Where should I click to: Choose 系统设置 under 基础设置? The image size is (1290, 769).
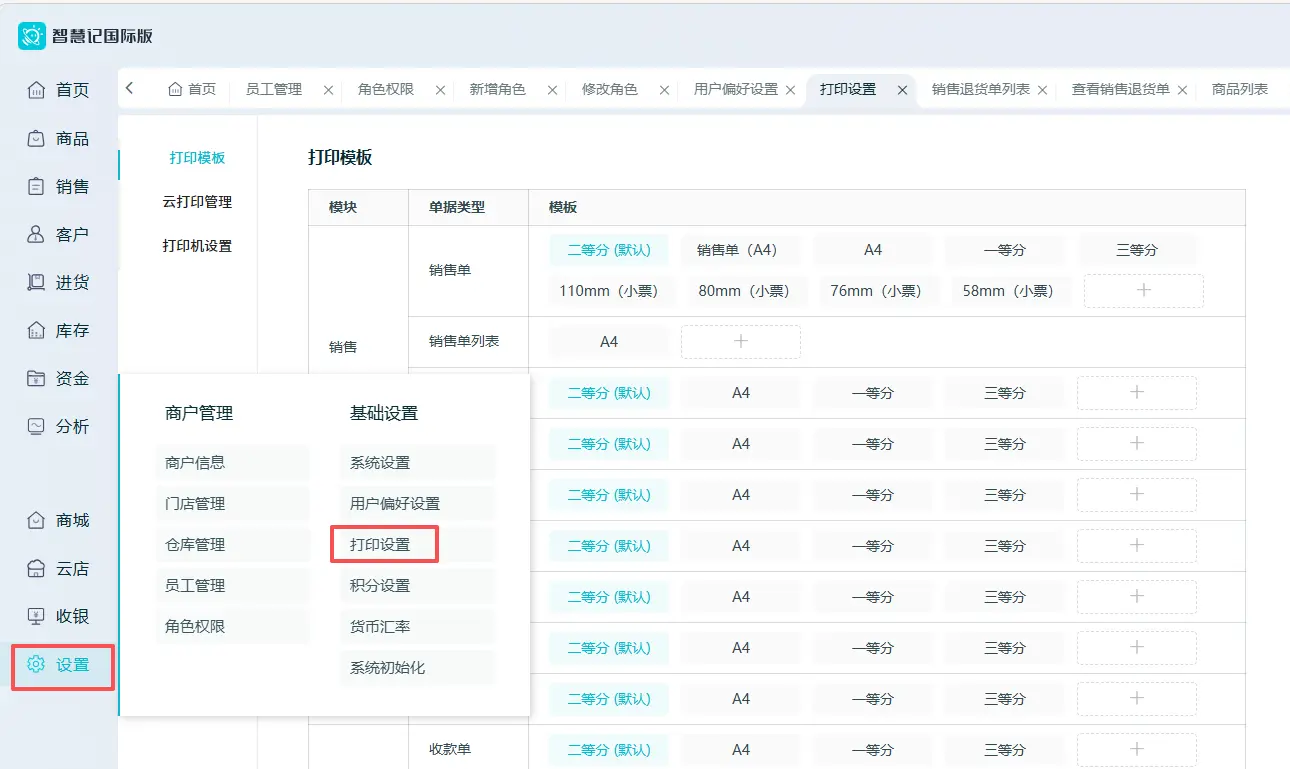click(417, 463)
